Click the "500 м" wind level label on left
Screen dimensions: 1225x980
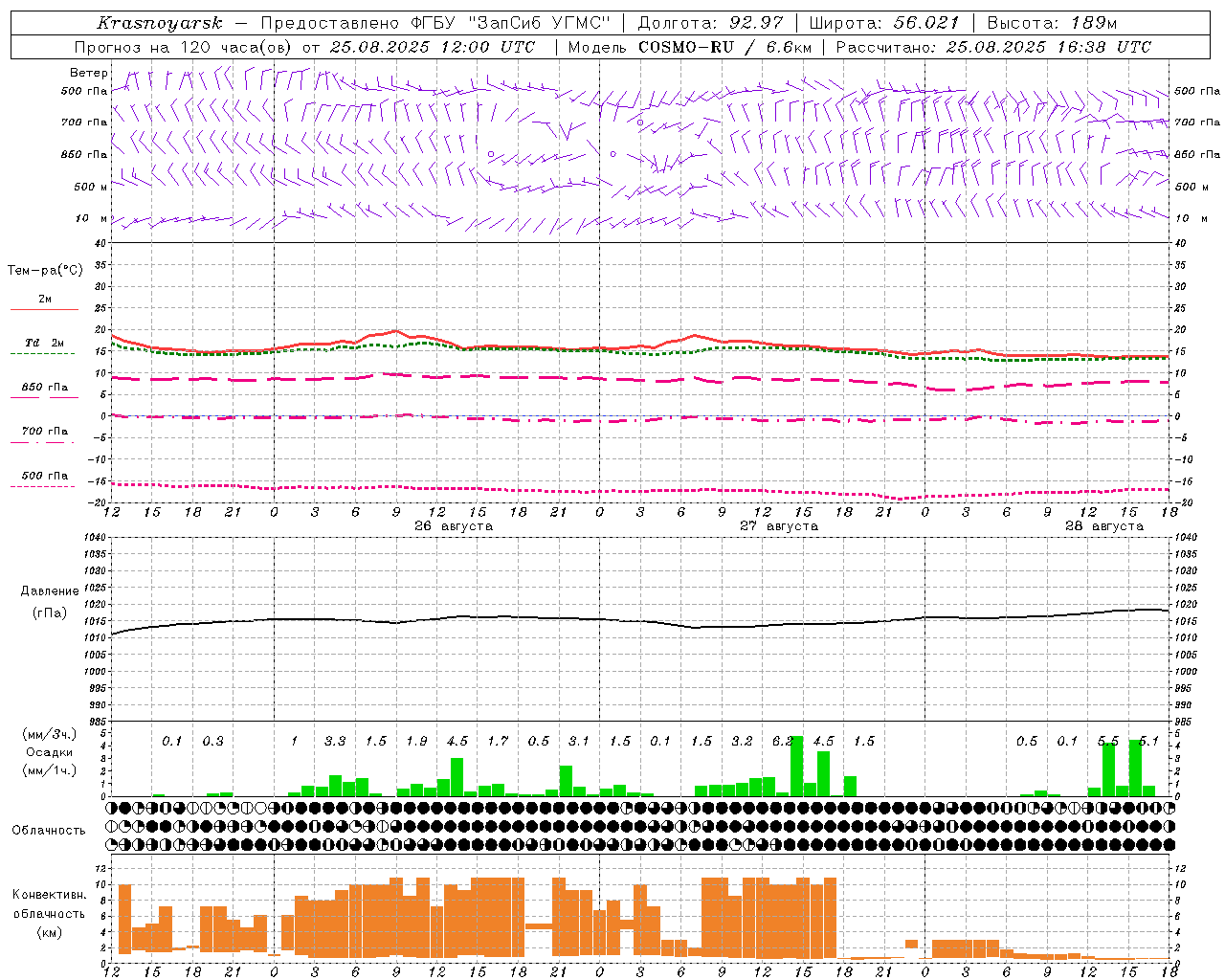[91, 187]
